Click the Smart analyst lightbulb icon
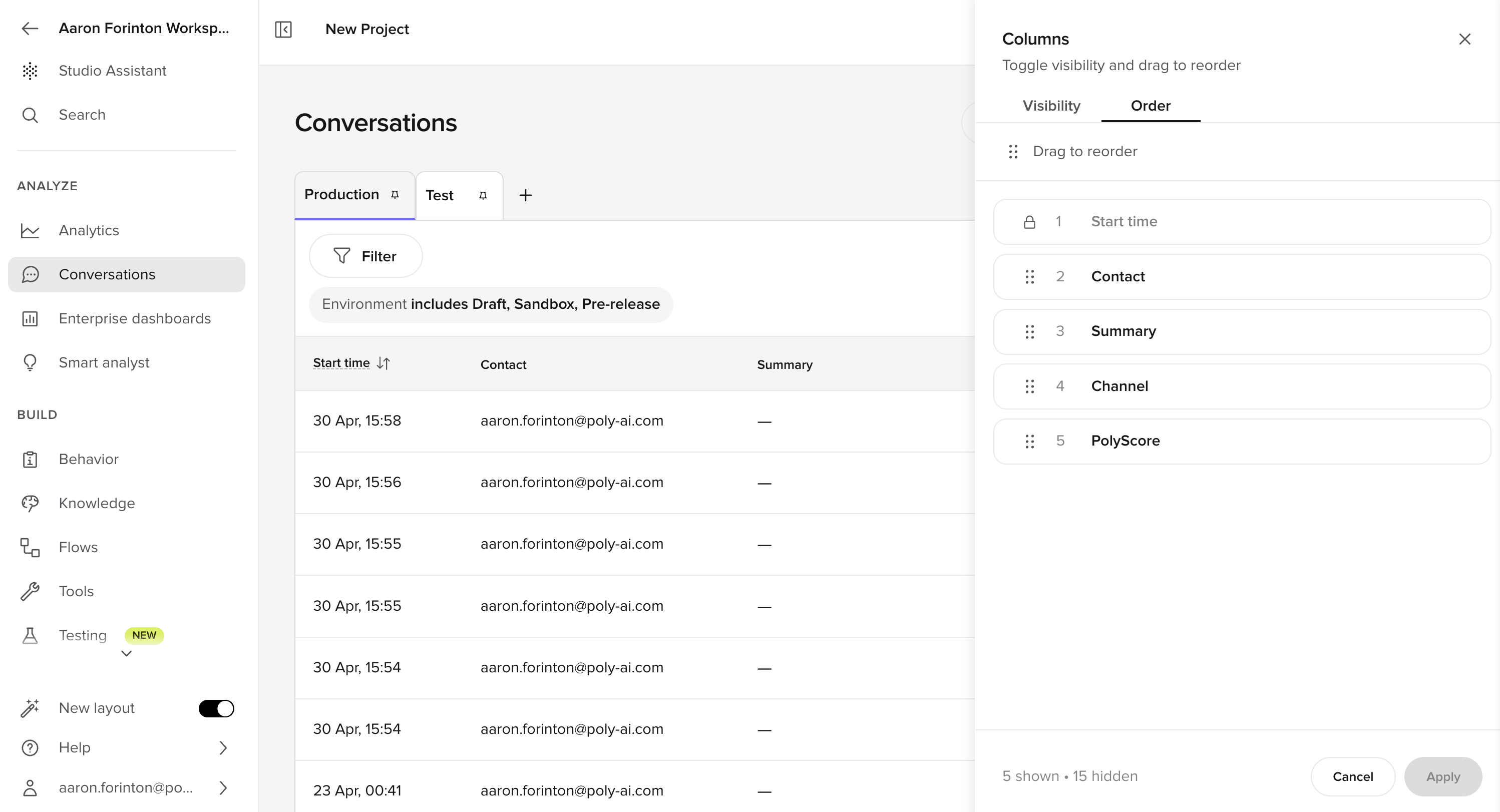 click(30, 362)
